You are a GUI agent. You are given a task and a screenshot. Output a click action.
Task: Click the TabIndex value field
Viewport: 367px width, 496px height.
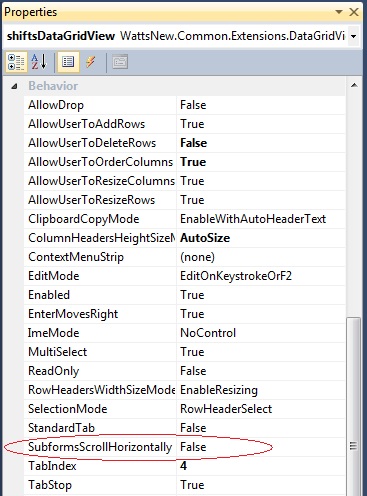click(x=261, y=466)
